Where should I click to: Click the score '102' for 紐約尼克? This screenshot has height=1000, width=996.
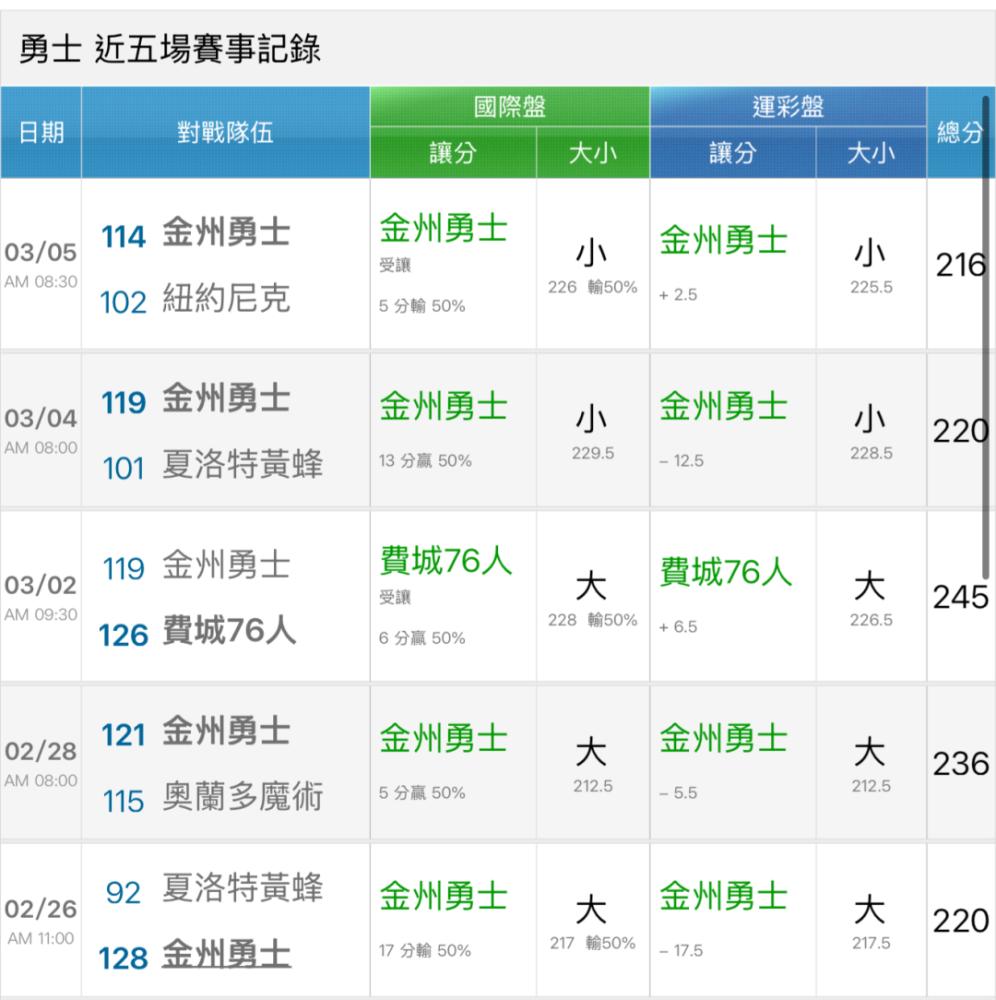pyautogui.click(x=123, y=302)
